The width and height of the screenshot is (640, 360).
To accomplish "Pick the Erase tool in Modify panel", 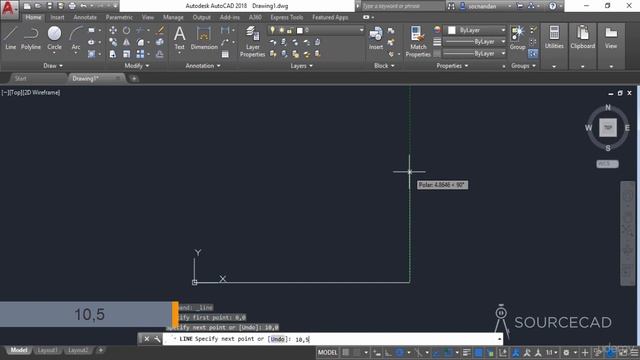I will 160,30.
